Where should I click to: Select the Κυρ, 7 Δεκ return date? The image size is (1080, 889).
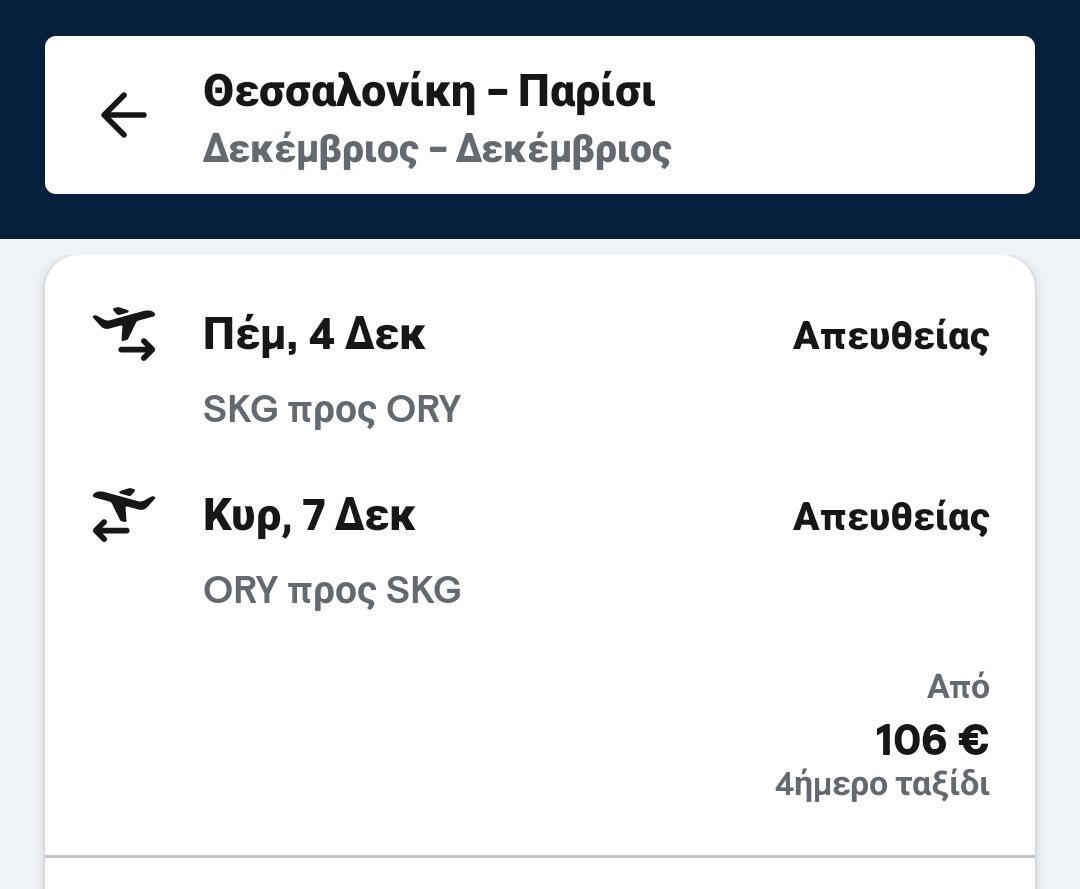[x=309, y=516]
